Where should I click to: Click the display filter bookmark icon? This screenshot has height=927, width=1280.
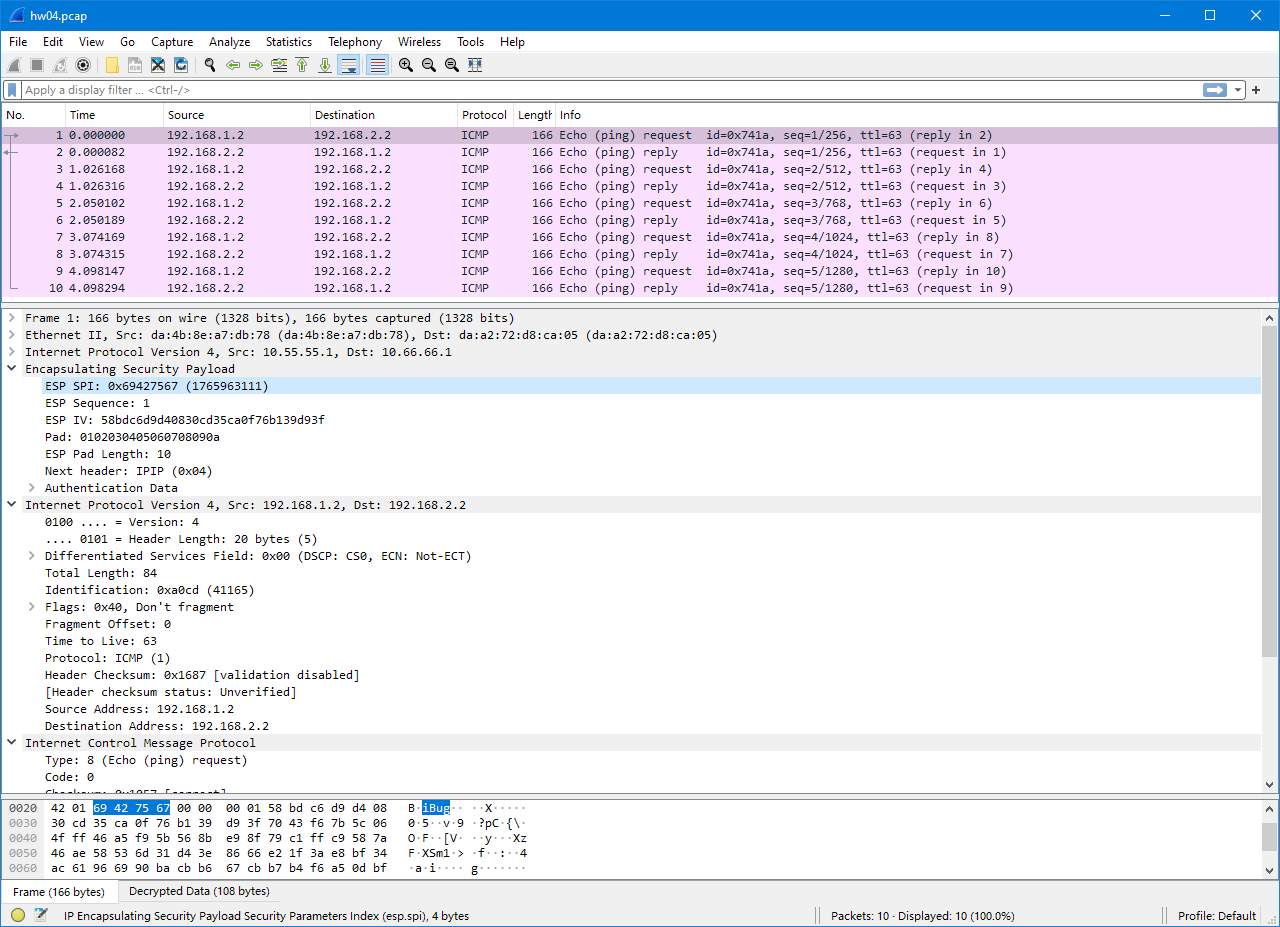point(13,90)
